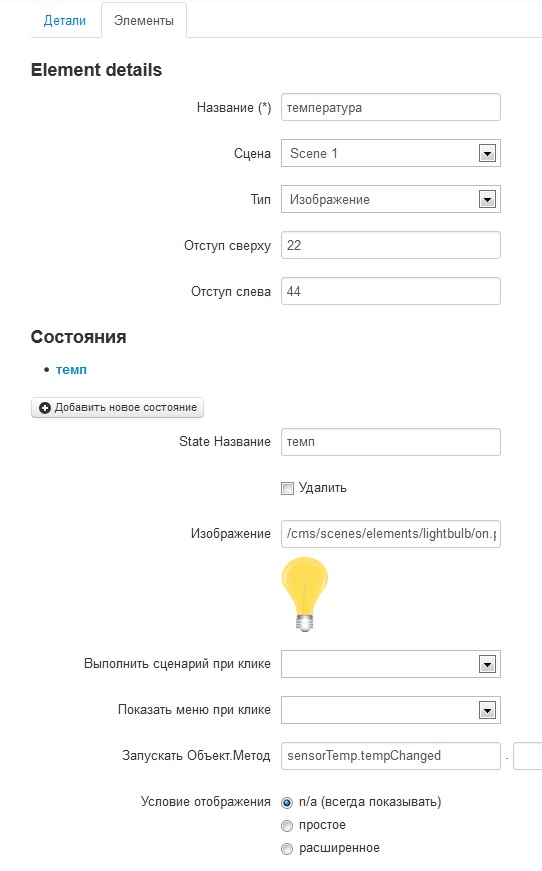Focus the Название field with температура
The image size is (542, 871).
tap(391, 107)
